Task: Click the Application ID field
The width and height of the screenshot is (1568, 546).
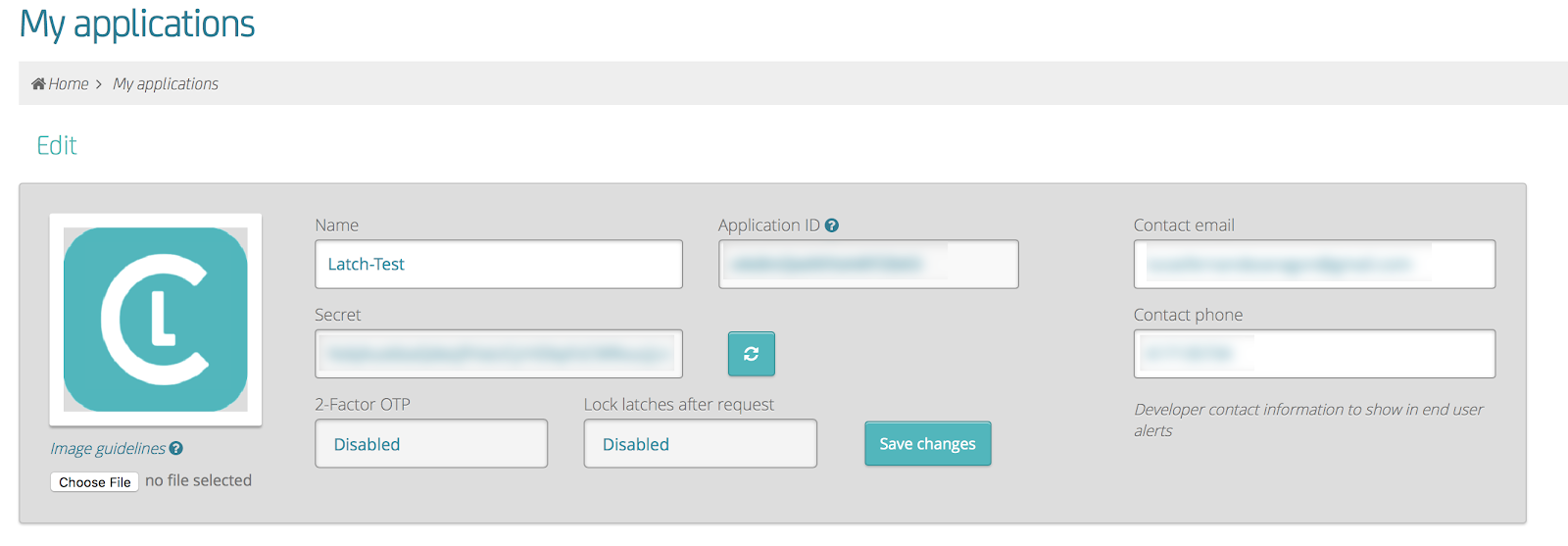Action: coord(868,265)
